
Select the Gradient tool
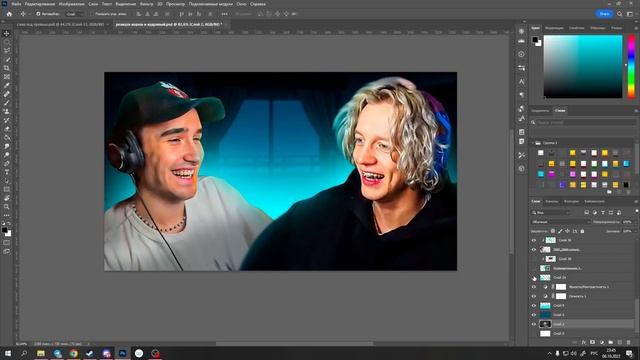(x=7, y=137)
